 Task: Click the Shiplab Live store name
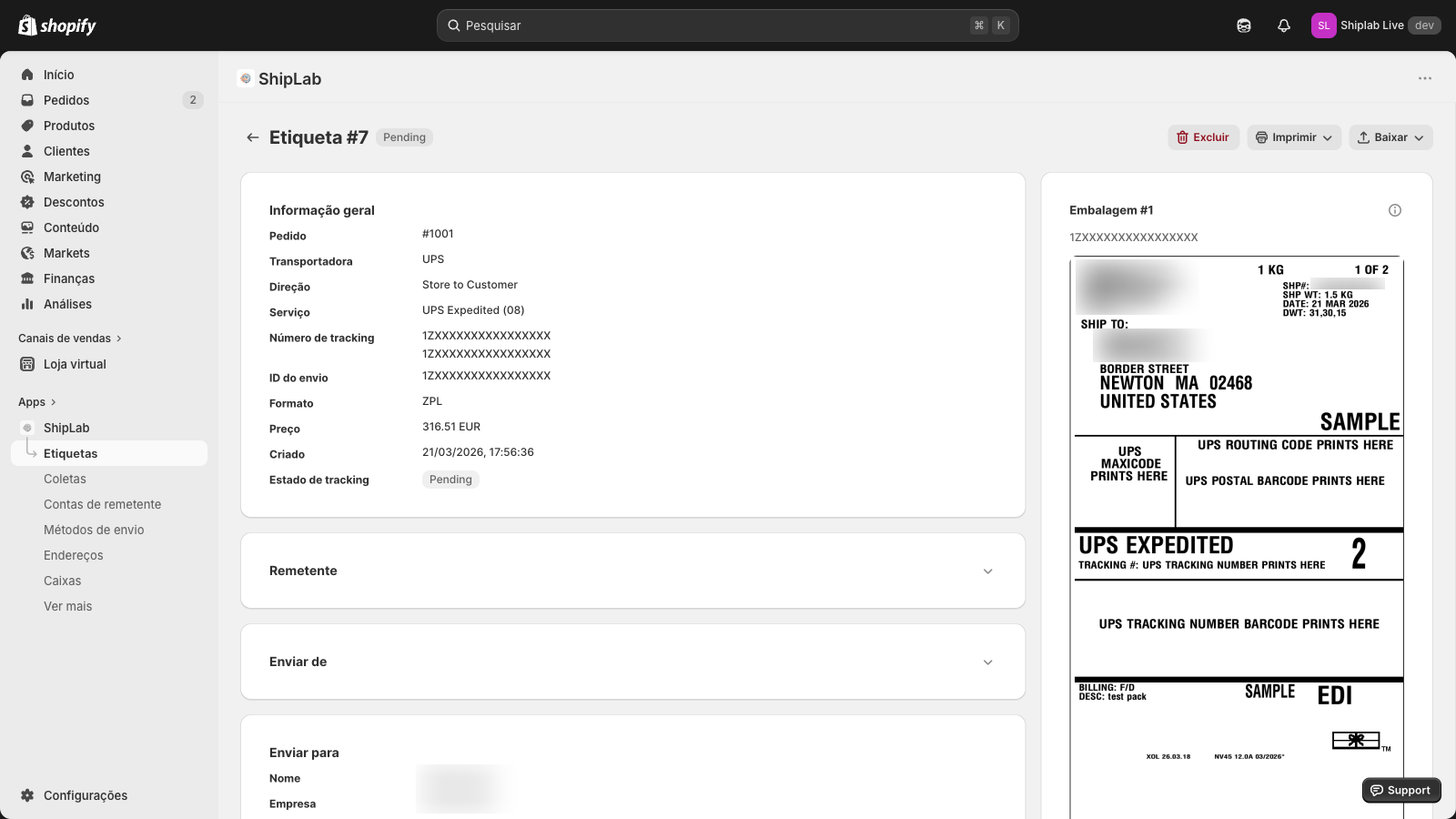(x=1371, y=25)
